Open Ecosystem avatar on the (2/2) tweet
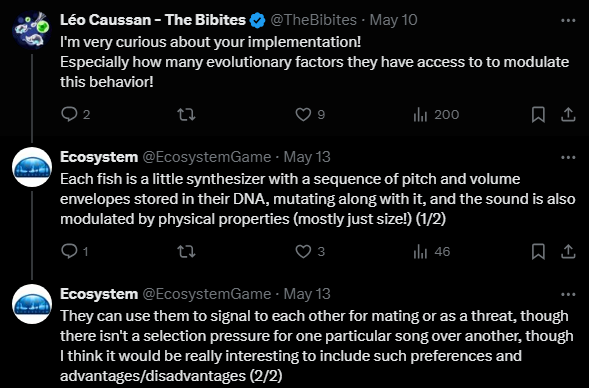The width and height of the screenshot is (589, 388). (x=32, y=304)
